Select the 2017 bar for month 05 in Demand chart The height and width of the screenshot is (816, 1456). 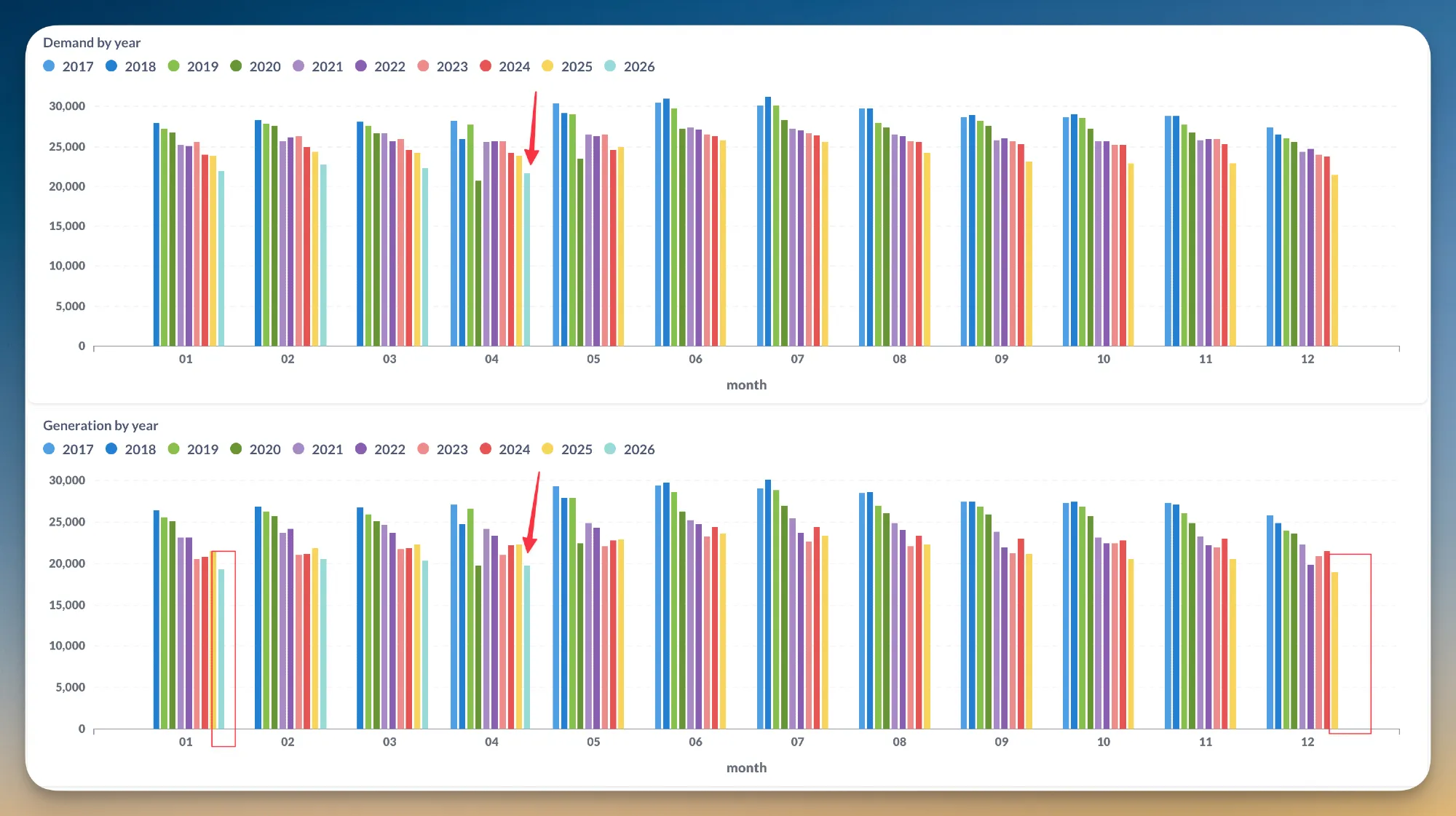(556, 225)
